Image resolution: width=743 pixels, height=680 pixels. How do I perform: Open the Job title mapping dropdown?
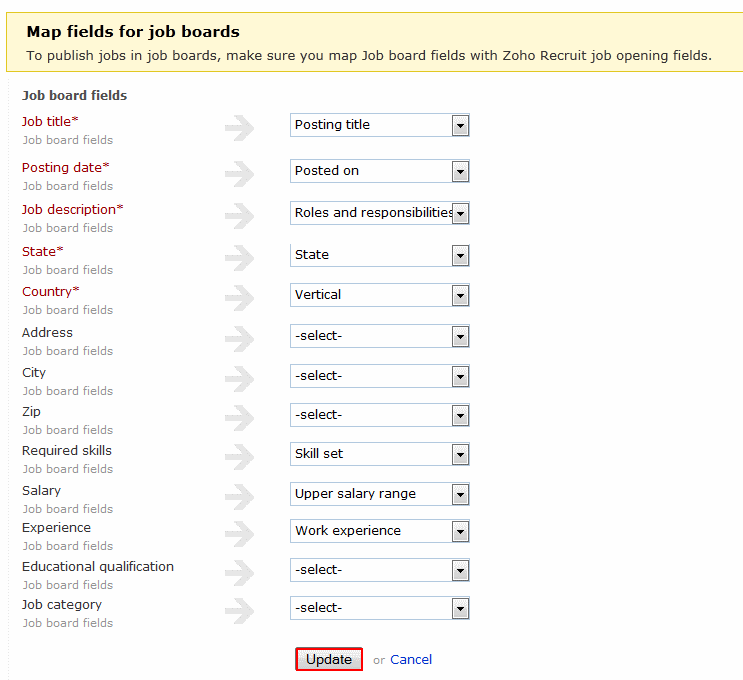point(379,125)
